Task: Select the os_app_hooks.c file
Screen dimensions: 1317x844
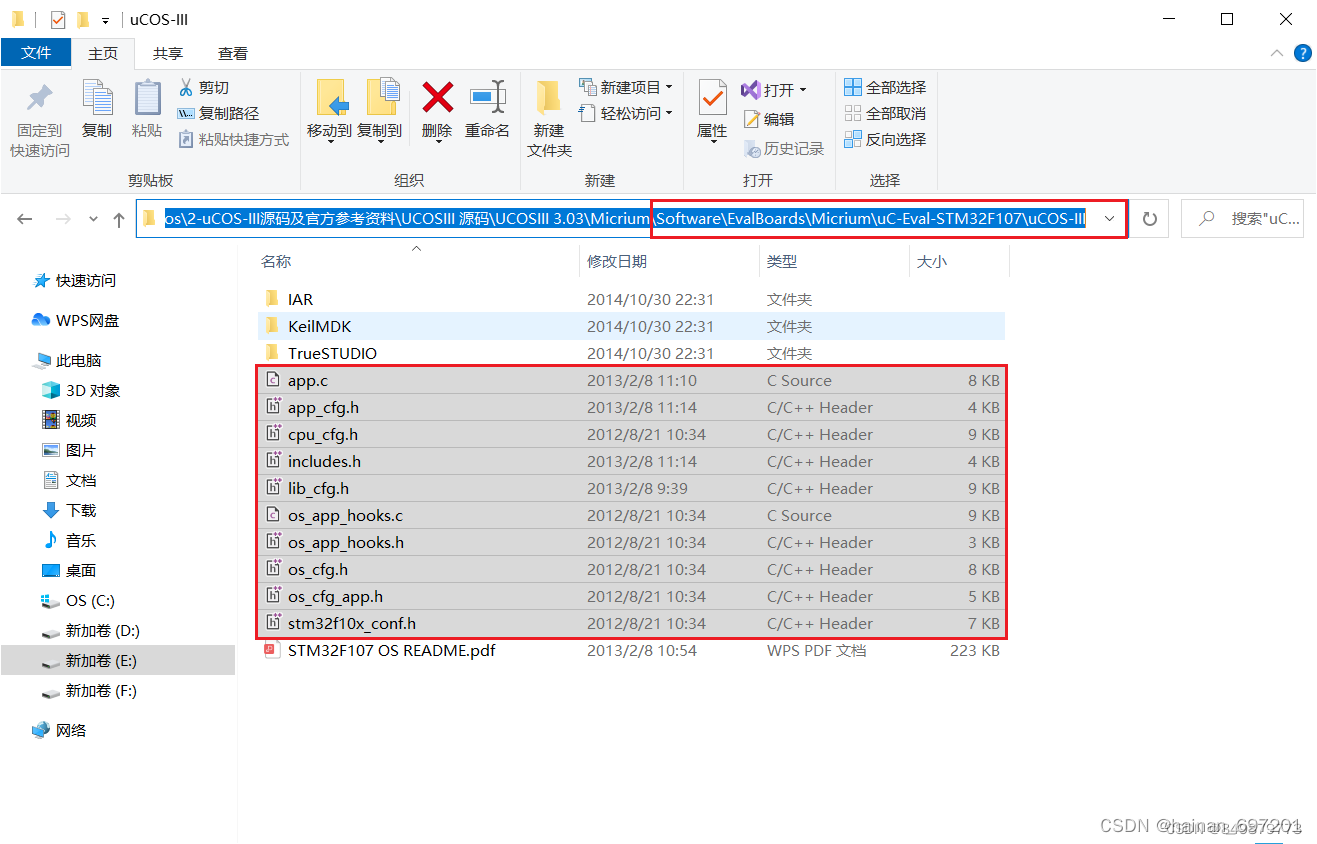Action: click(x=631, y=515)
